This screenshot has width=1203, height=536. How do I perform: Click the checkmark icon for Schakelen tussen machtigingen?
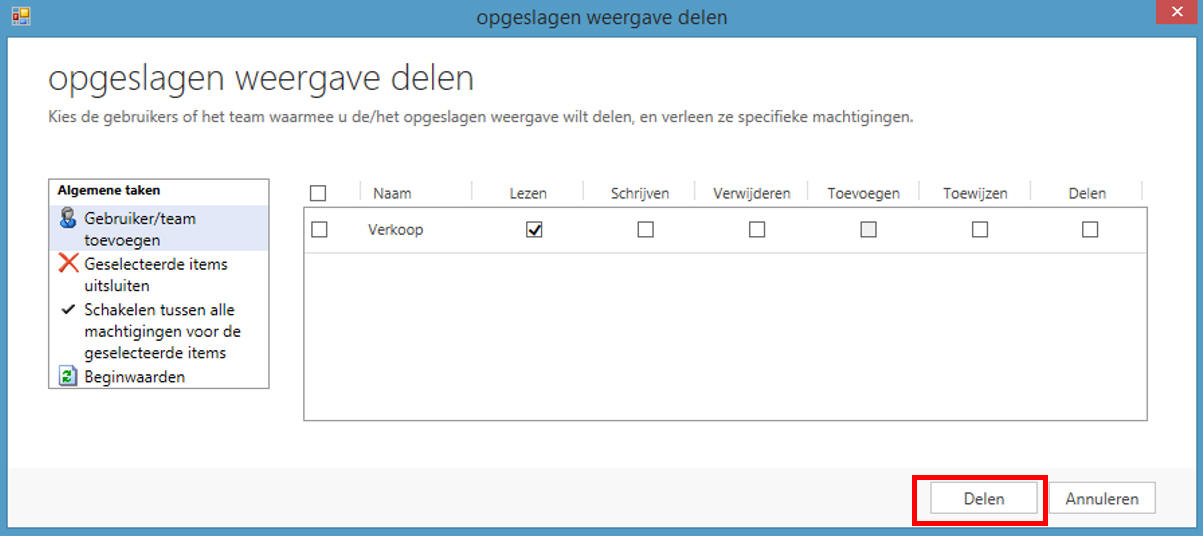pos(68,310)
